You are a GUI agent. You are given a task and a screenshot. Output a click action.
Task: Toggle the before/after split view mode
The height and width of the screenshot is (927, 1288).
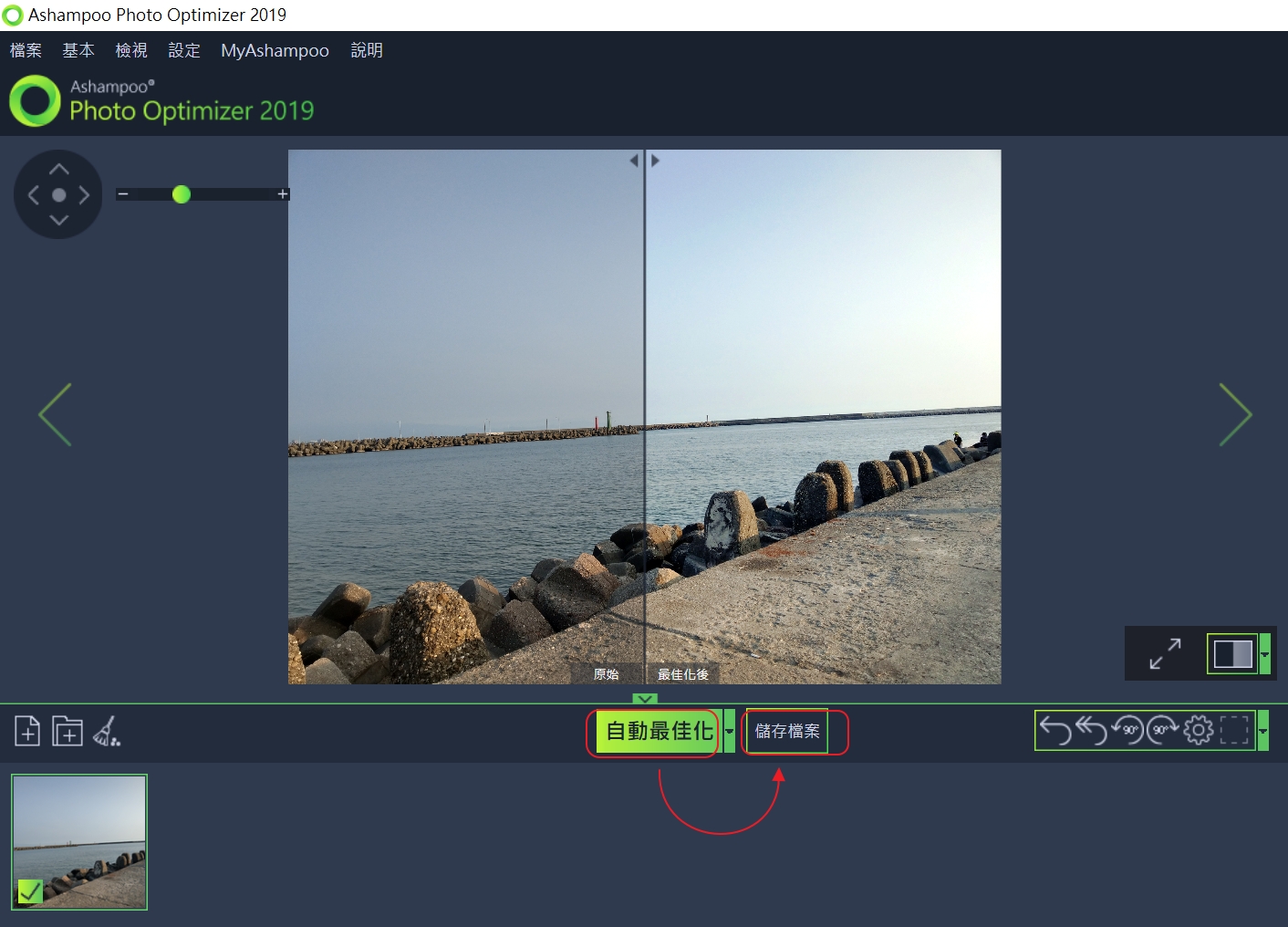click(x=1232, y=653)
